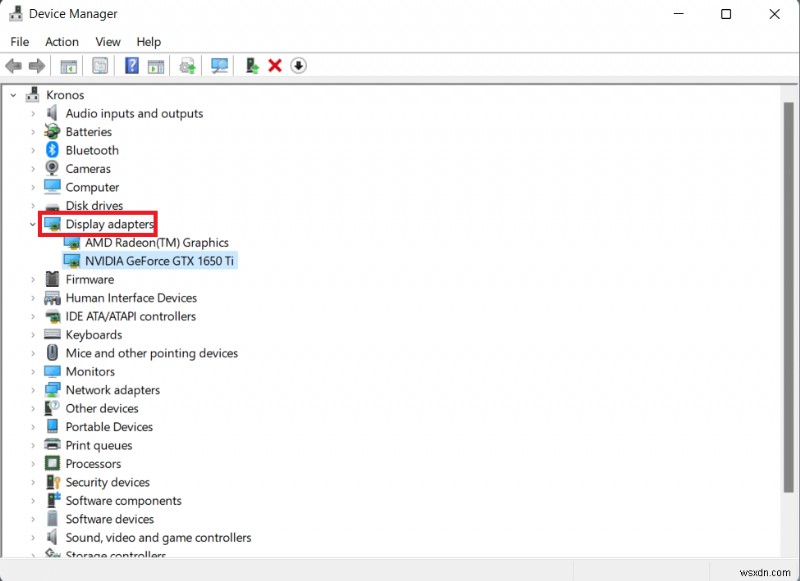
Task: Open the File menu
Action: [19, 42]
